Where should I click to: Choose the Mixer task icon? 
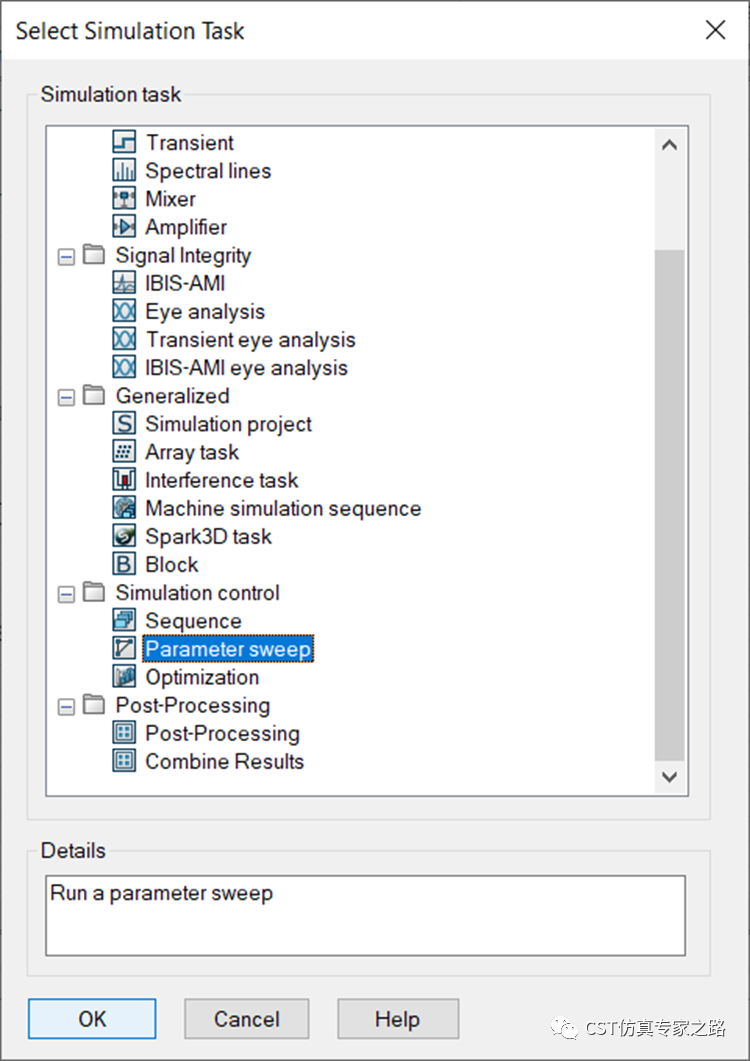(124, 199)
